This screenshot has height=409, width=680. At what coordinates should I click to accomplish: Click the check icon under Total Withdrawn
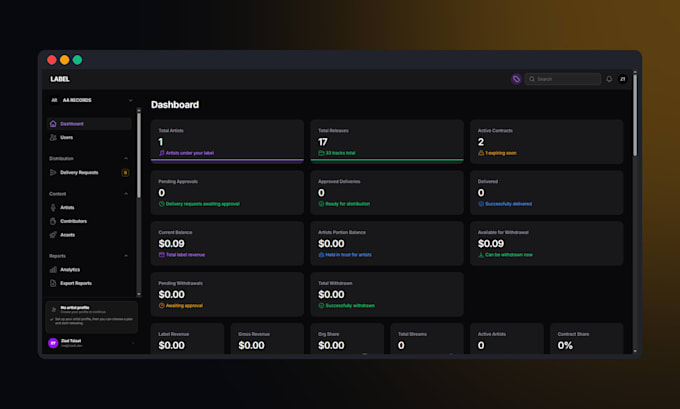click(x=321, y=306)
